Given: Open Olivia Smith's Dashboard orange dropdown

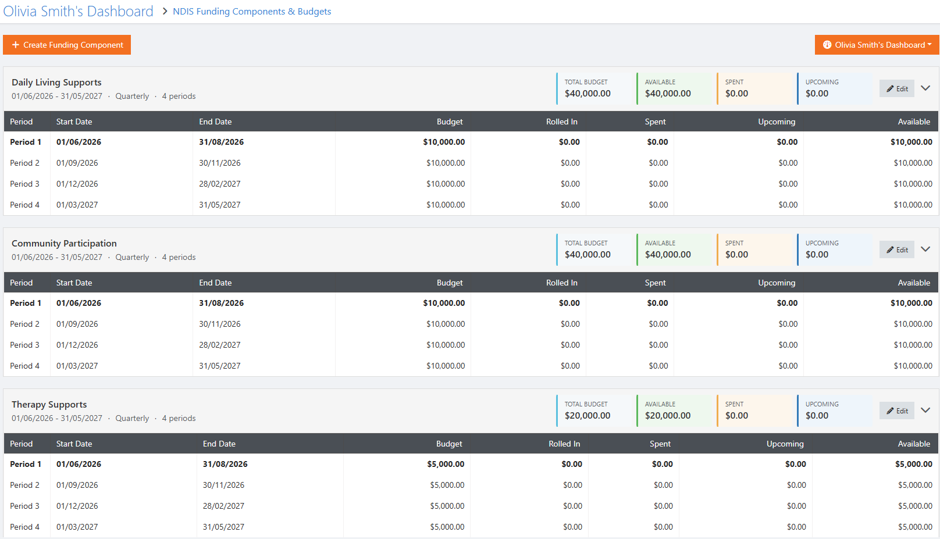Looking at the screenshot, I should pos(876,45).
